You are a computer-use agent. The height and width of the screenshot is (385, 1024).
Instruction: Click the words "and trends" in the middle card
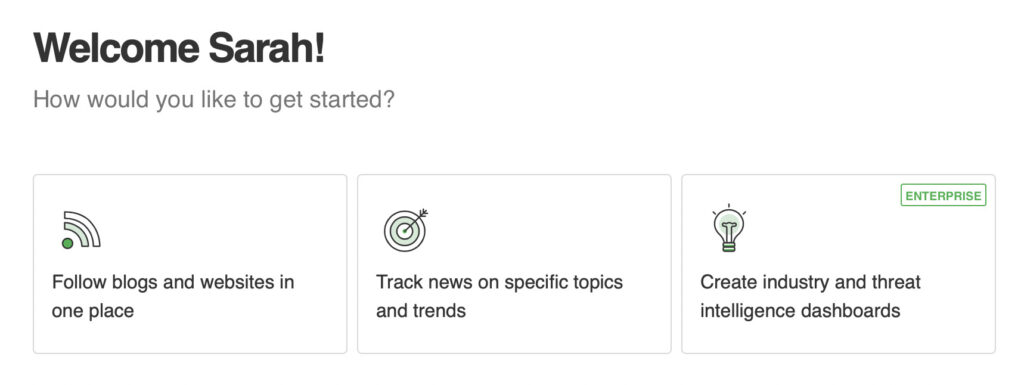click(421, 311)
